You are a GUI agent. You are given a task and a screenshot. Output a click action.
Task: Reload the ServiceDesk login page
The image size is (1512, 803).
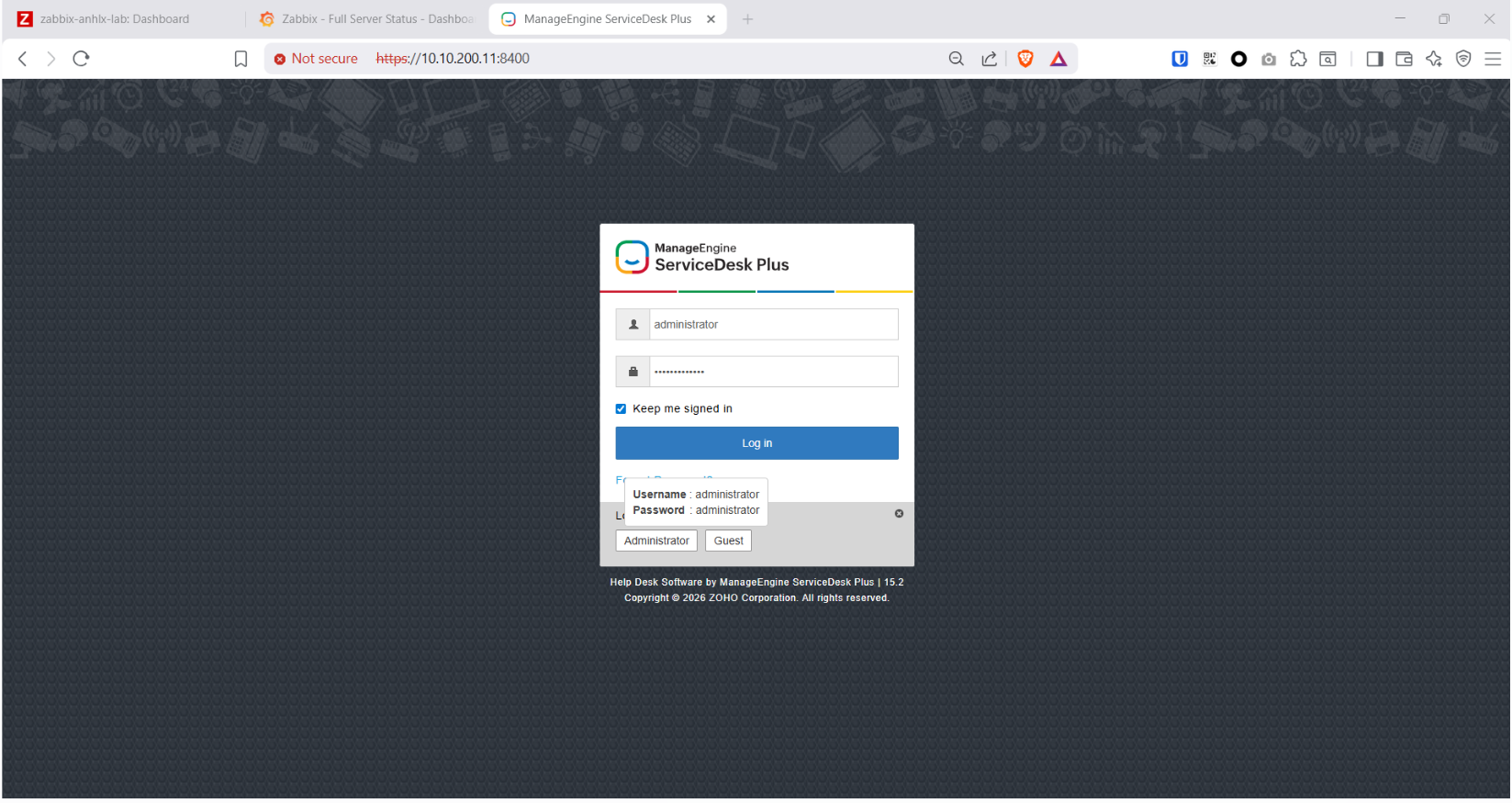[x=81, y=59]
